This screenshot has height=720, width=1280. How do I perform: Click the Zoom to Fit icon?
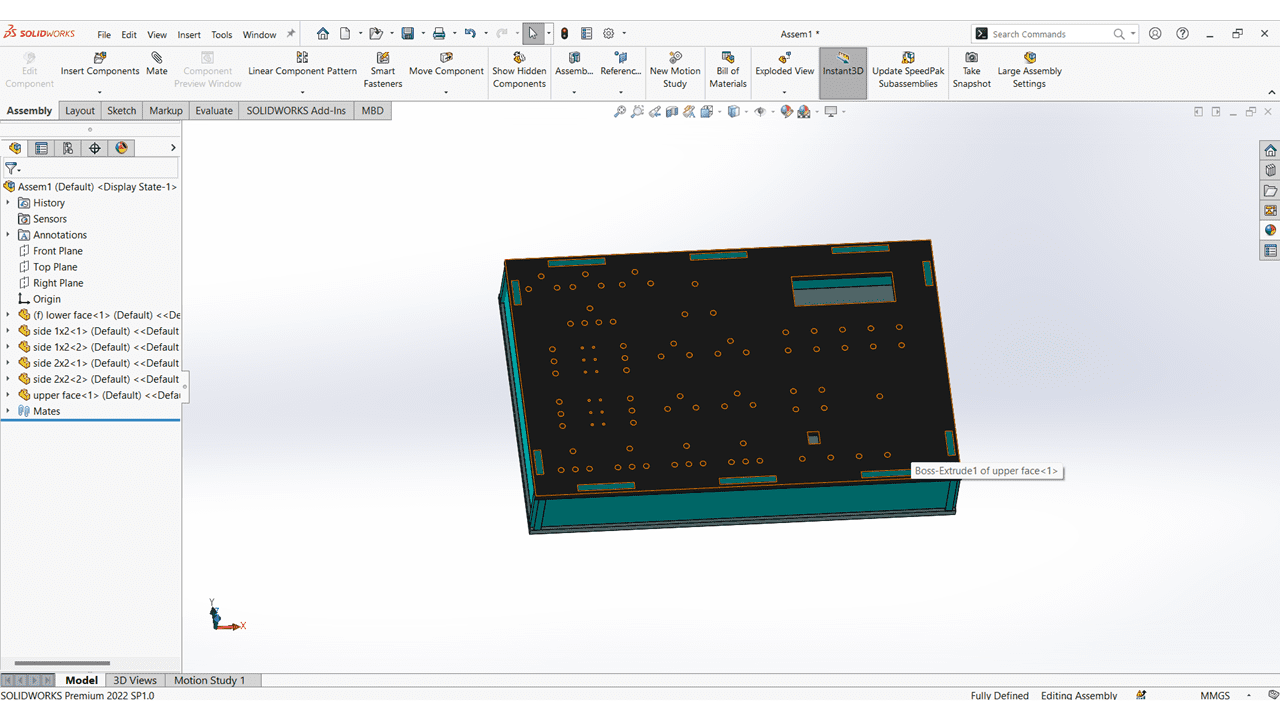(x=620, y=112)
